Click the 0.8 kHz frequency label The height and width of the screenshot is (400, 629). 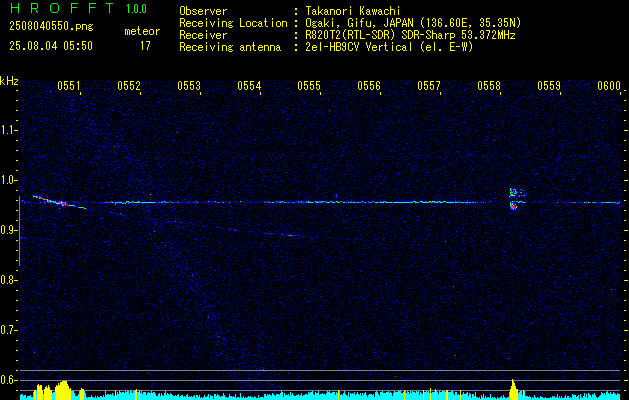[8, 280]
